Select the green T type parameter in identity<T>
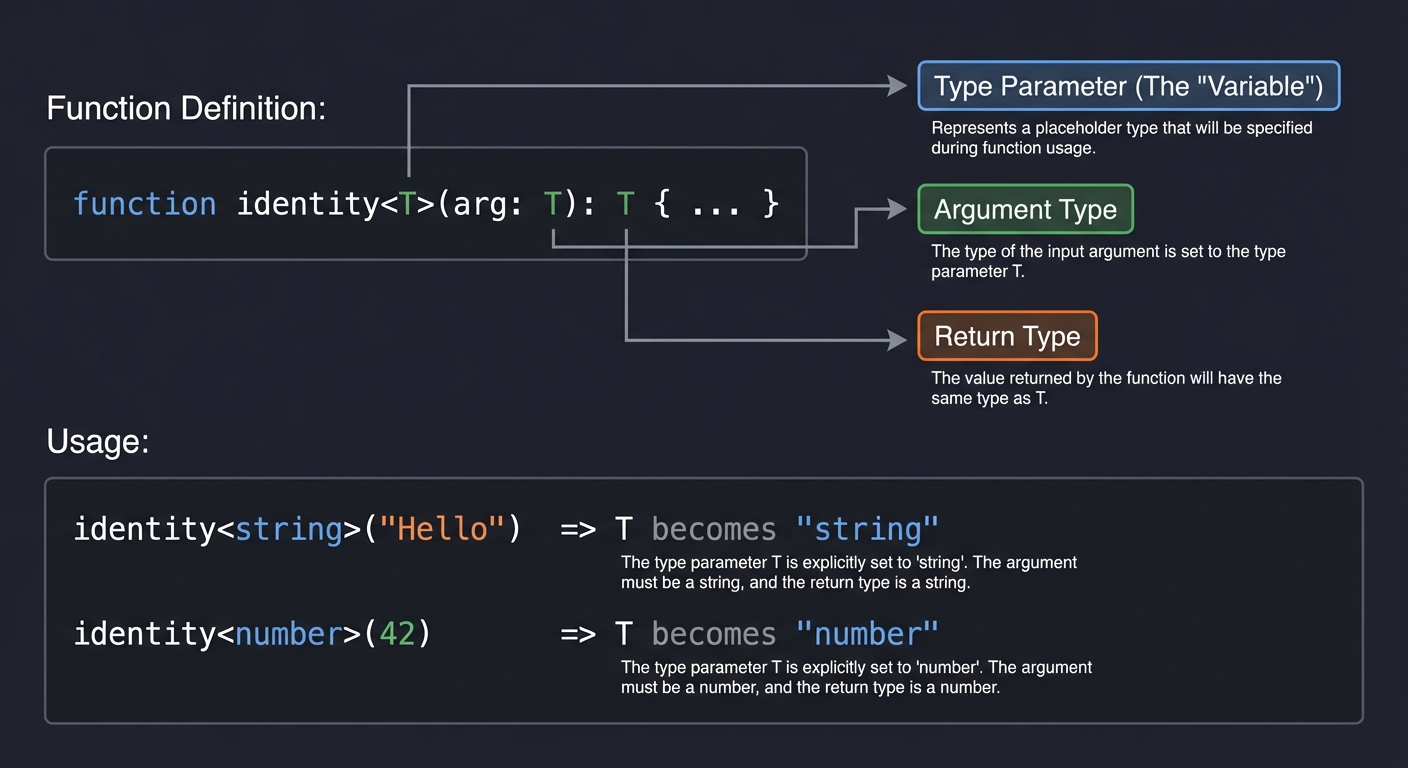This screenshot has height=768, width=1408. 408,203
